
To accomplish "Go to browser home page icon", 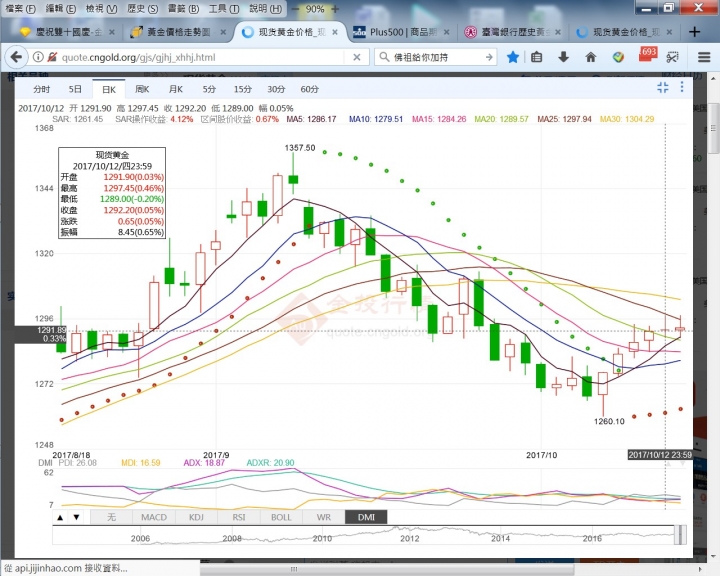I will (x=591, y=57).
